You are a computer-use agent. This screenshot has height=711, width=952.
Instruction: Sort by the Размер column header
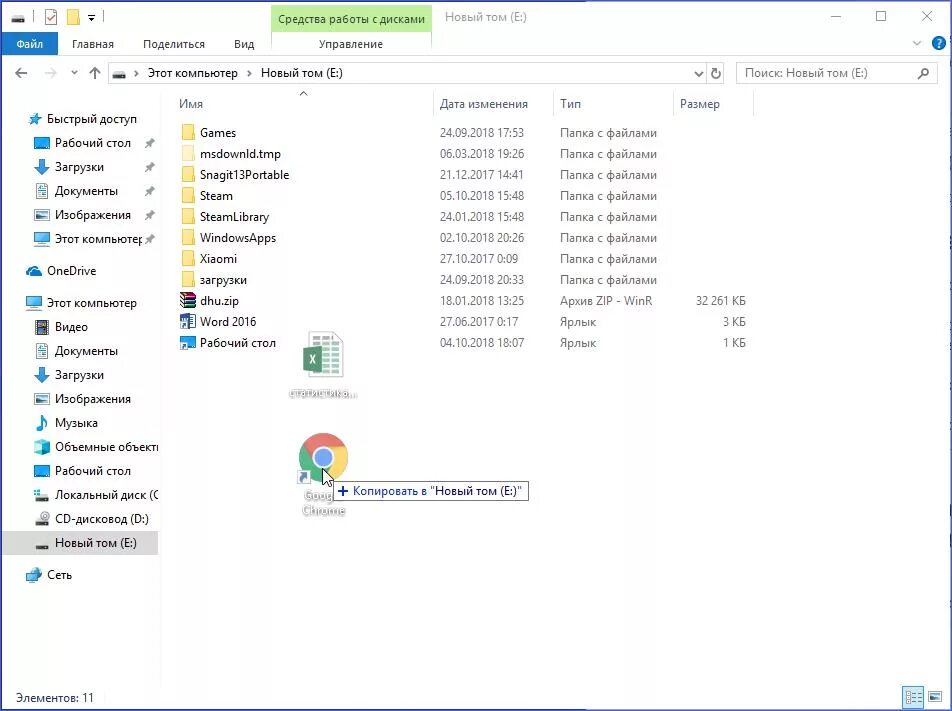[699, 104]
